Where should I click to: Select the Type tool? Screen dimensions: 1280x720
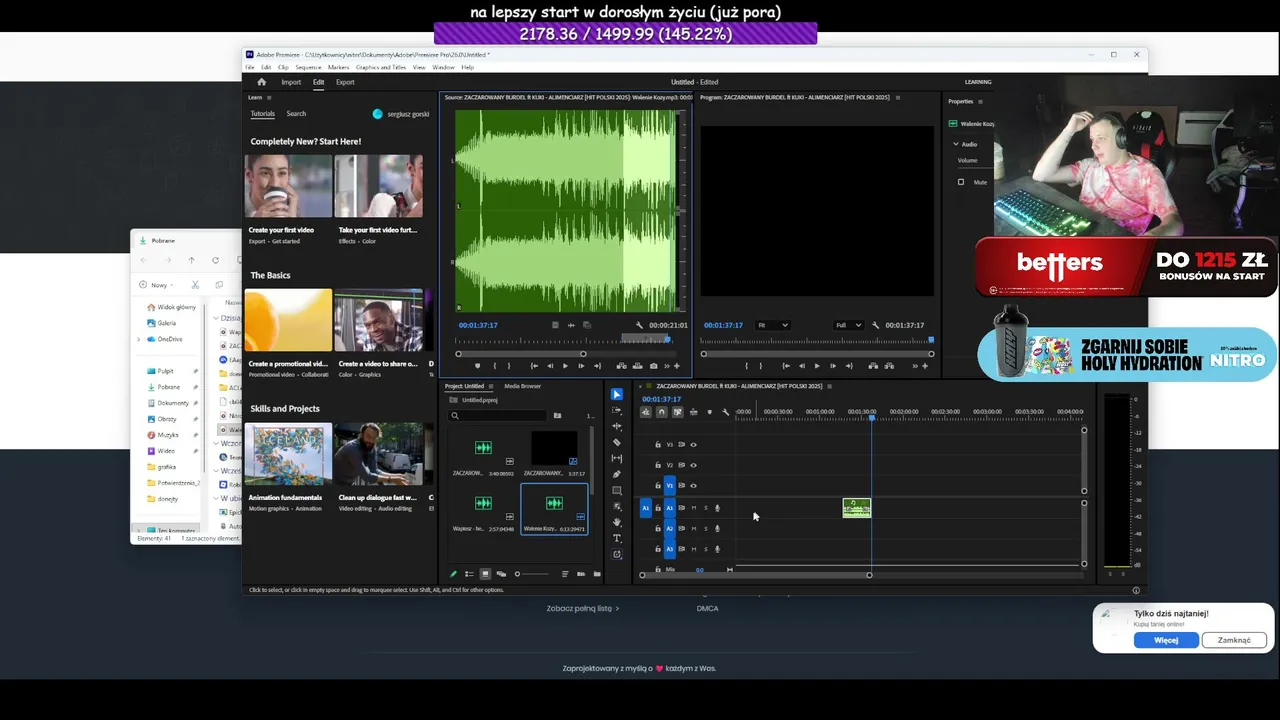coord(617,538)
